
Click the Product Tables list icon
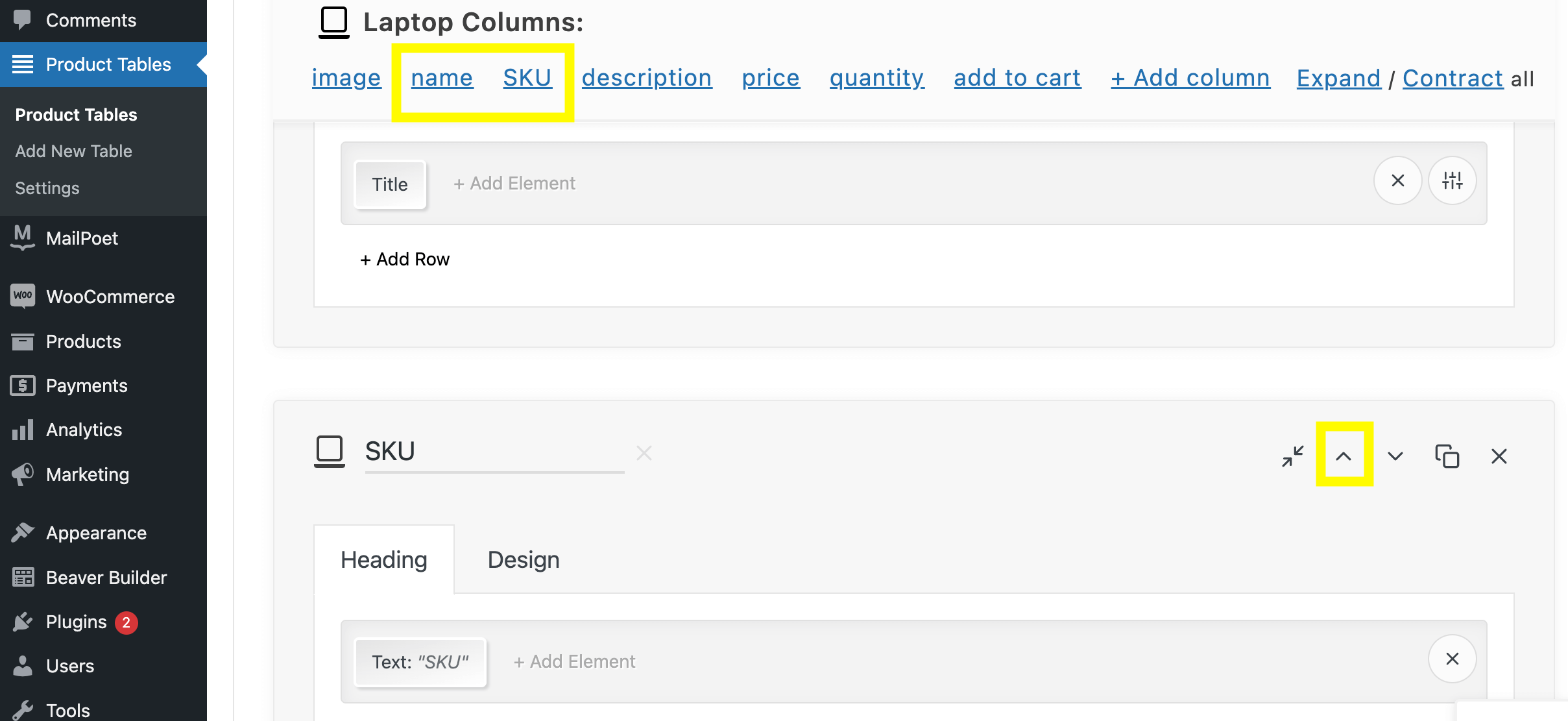coord(23,64)
